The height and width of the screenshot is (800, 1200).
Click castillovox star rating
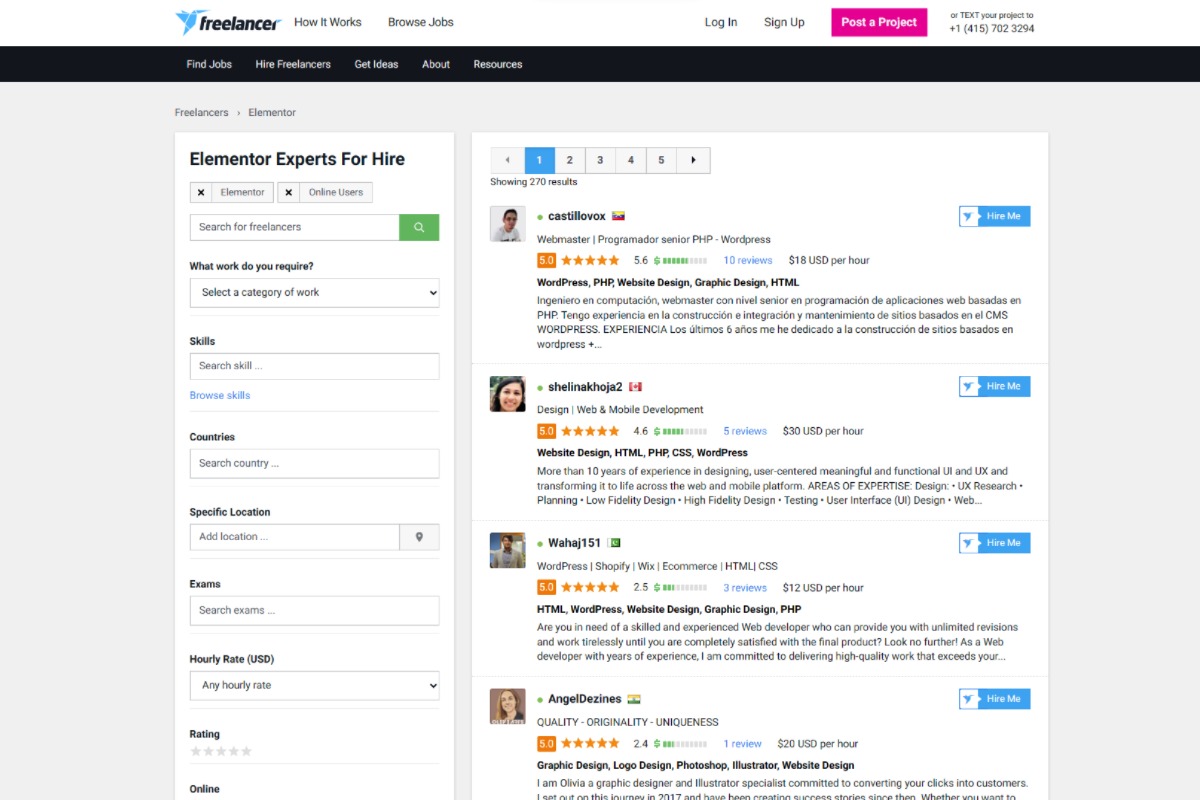(590, 260)
